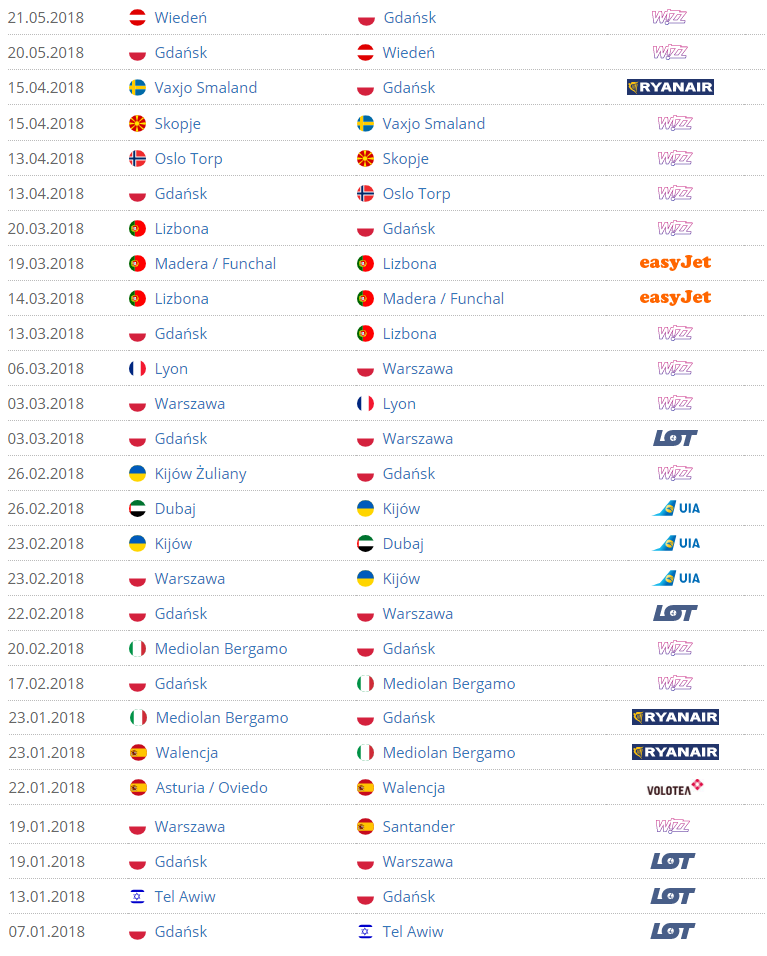Open the origin link Walencja on 23.01.2018
The image size is (767, 956).
[187, 753]
